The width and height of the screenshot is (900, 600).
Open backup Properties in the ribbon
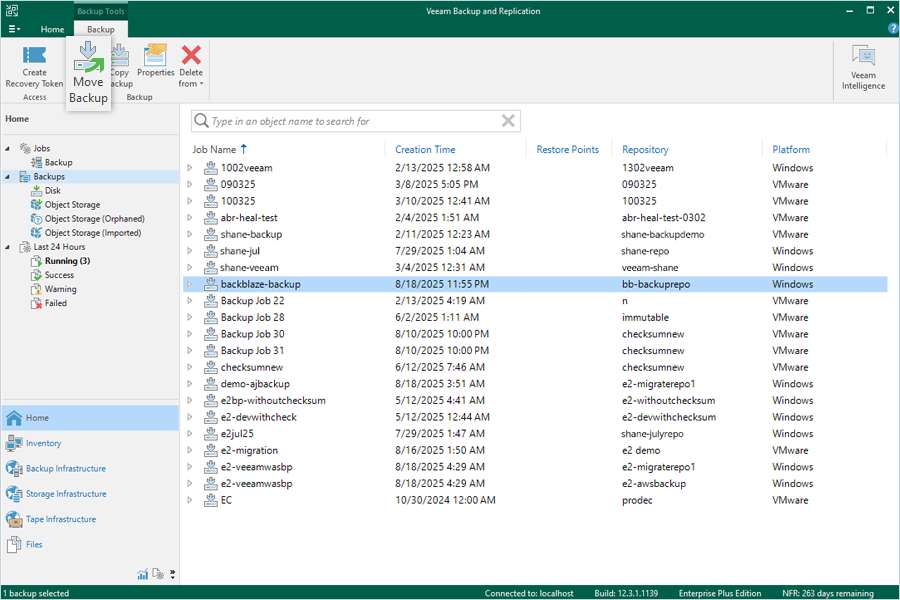[156, 61]
